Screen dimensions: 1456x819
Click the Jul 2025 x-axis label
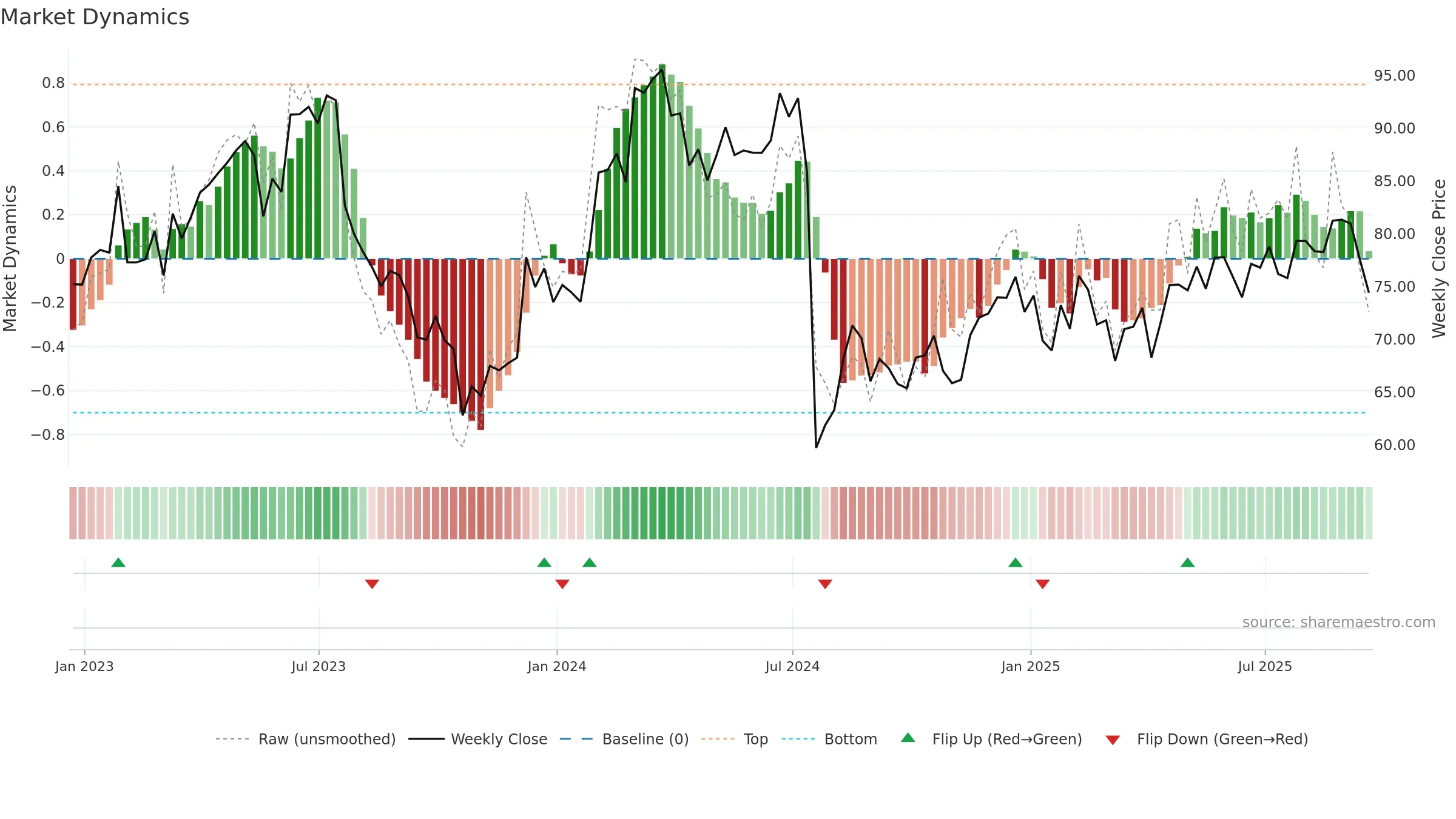click(1265, 666)
